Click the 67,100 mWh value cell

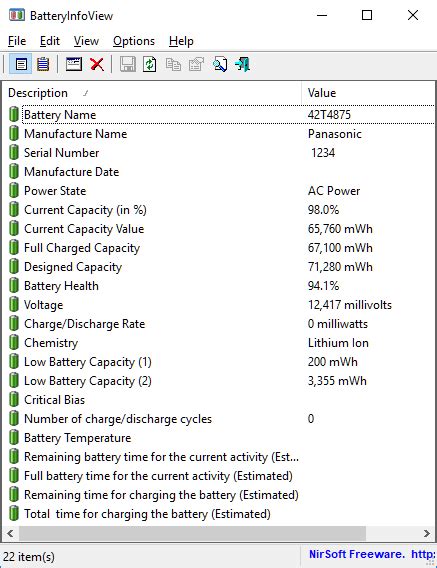click(x=340, y=248)
